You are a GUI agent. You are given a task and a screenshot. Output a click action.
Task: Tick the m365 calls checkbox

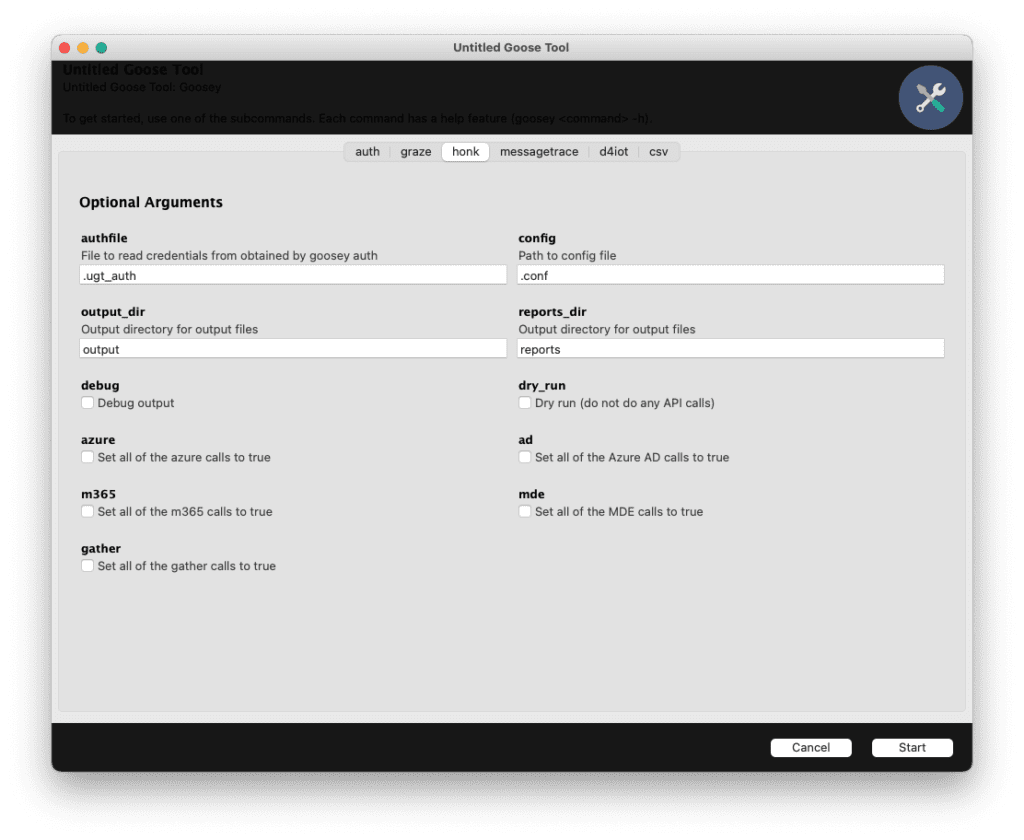pyautogui.click(x=88, y=511)
